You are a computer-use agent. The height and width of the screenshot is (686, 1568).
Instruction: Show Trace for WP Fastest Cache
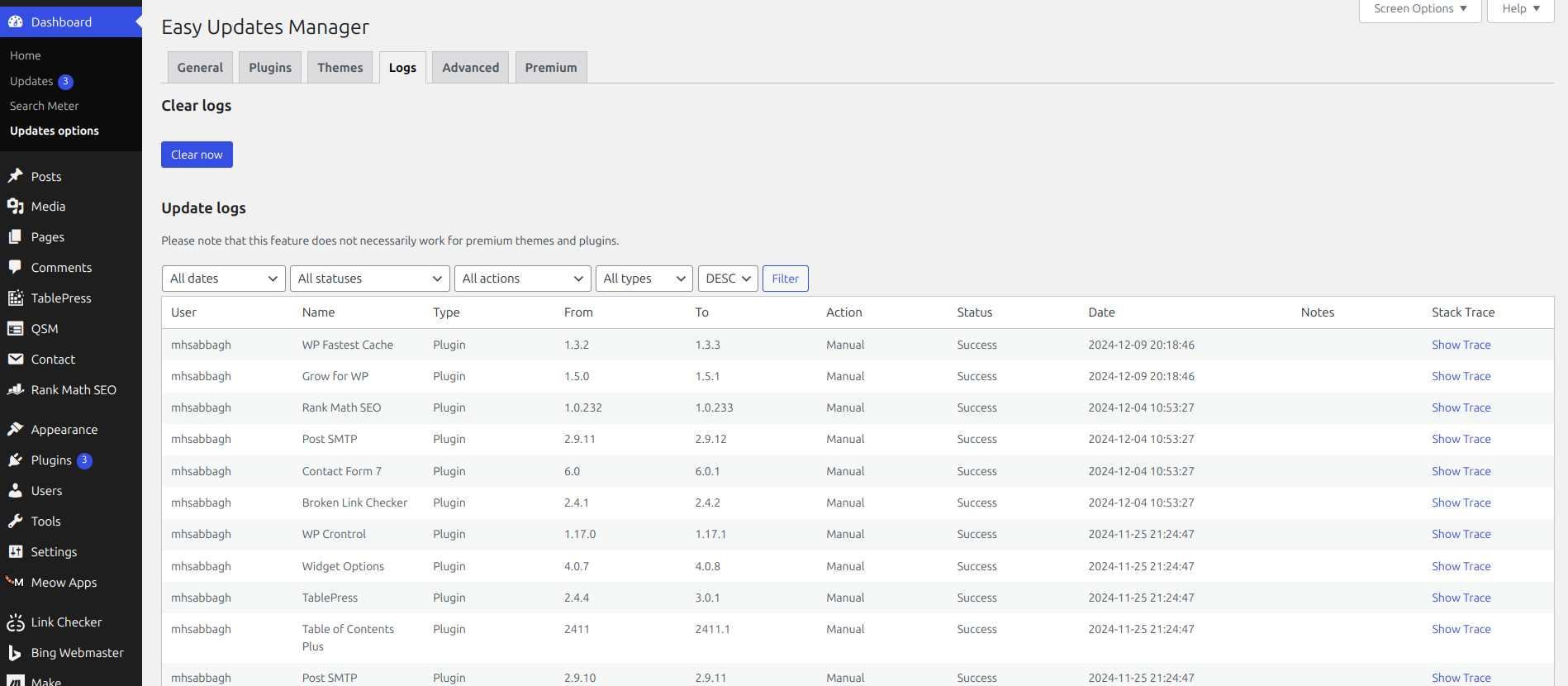1461,345
